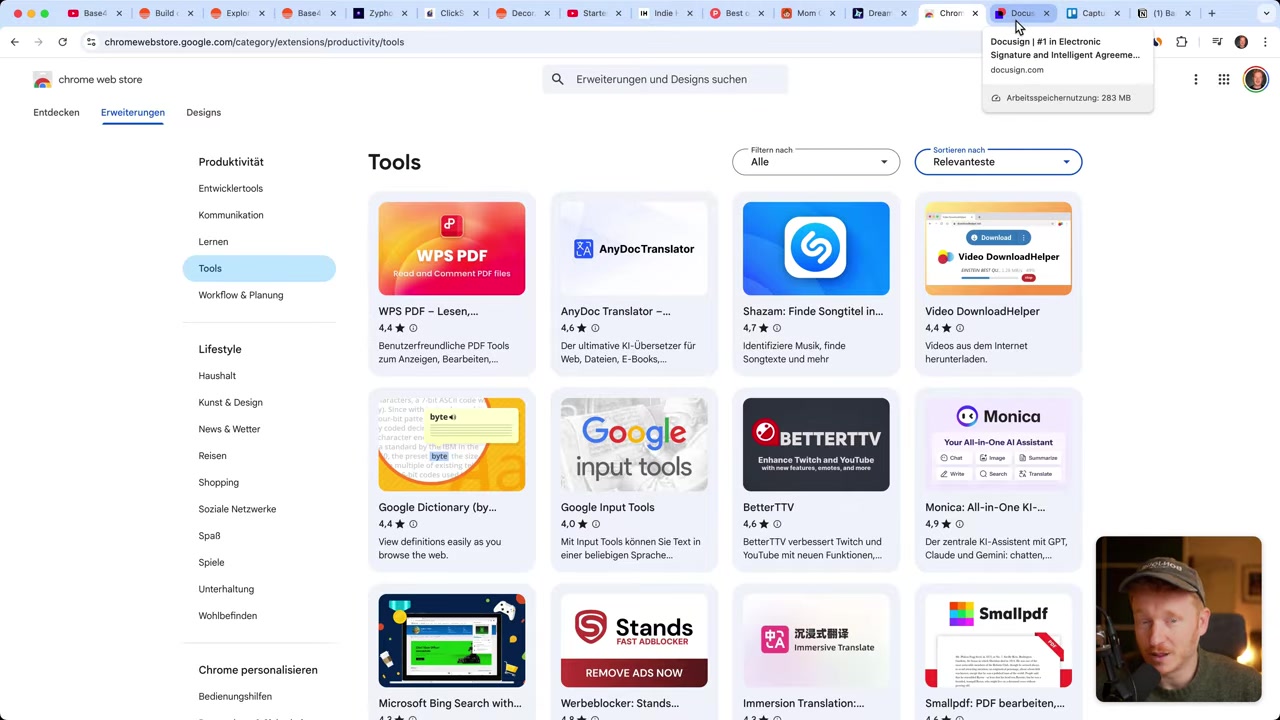Click the rating info icon under BetterTTV
The image size is (1280, 720).
click(777, 524)
